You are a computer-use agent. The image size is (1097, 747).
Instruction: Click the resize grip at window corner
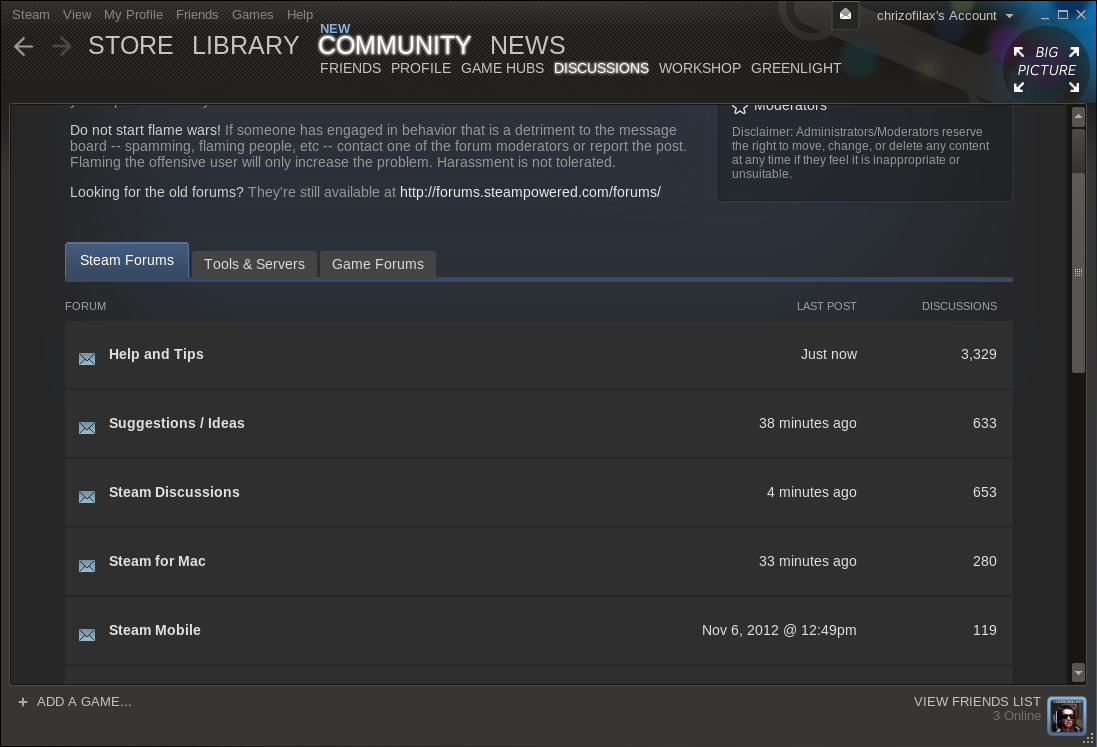1089,739
